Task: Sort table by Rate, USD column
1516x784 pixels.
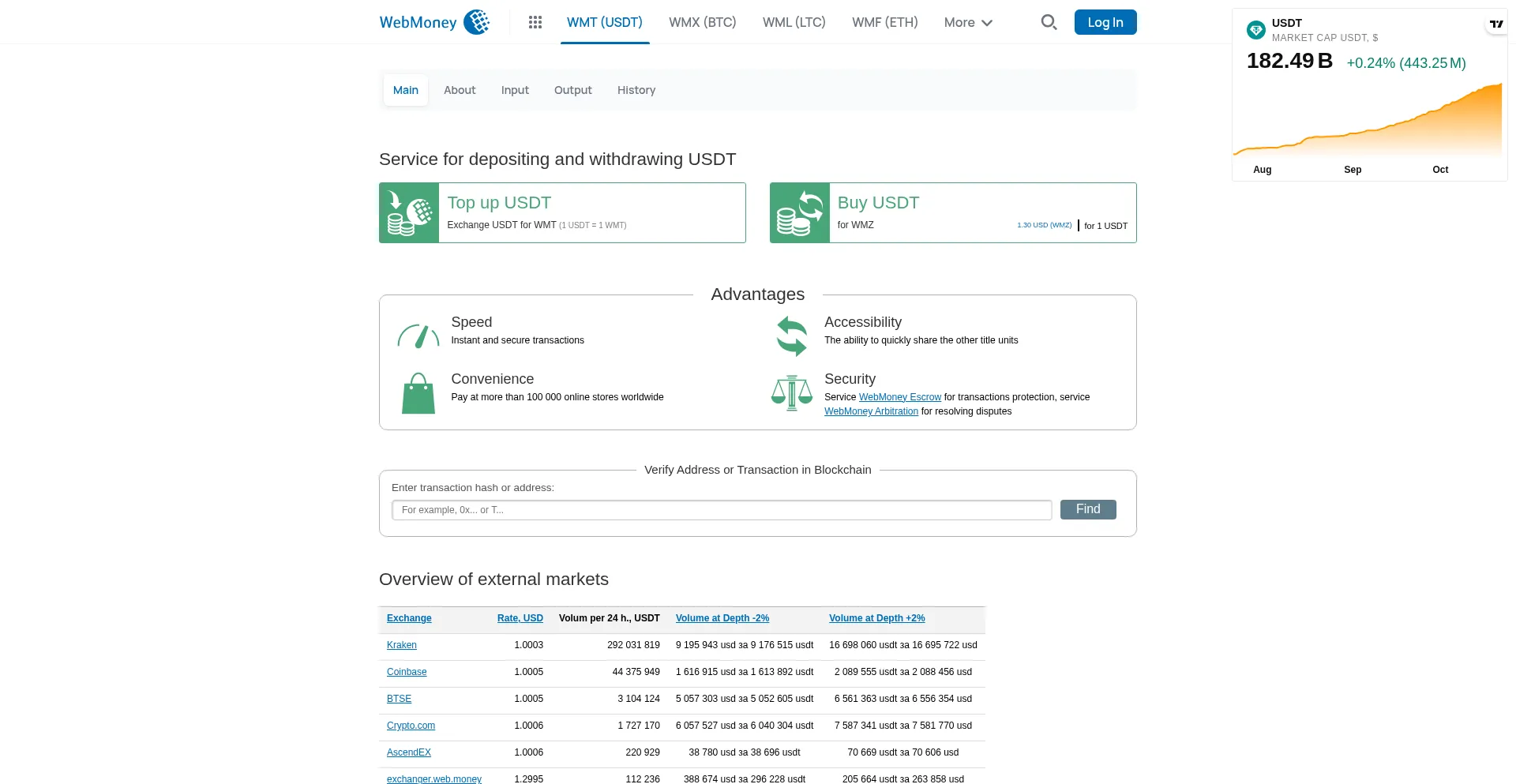Action: [x=520, y=618]
